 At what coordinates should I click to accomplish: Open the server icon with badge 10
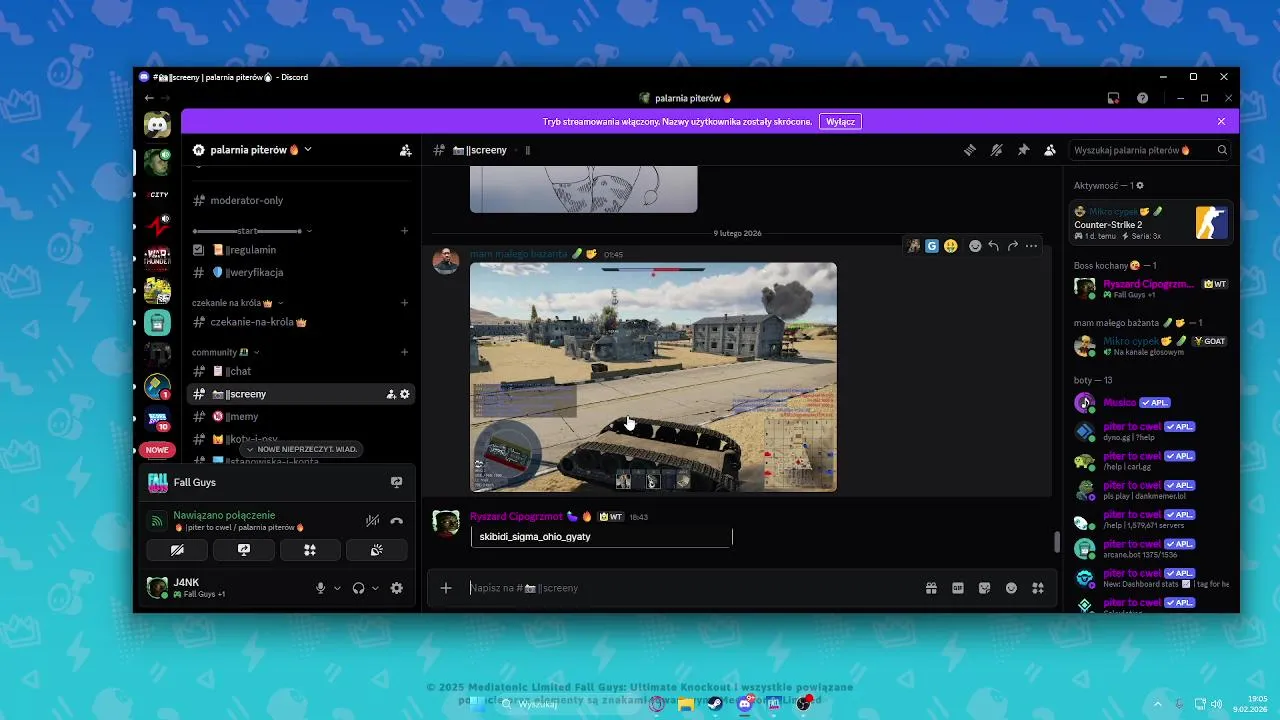pos(157,419)
